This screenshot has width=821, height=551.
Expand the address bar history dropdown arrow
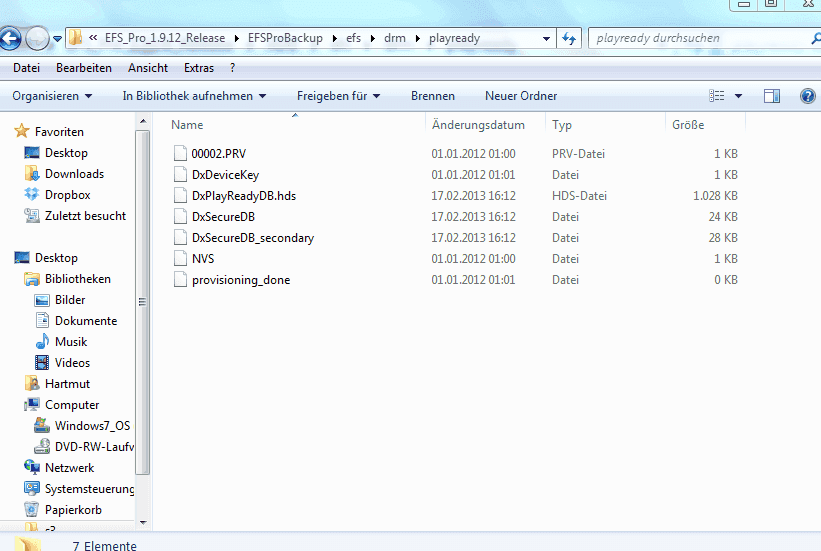(546, 39)
